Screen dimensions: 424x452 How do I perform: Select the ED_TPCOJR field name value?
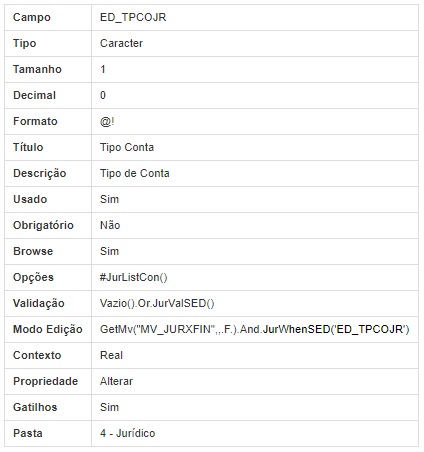(133, 17)
